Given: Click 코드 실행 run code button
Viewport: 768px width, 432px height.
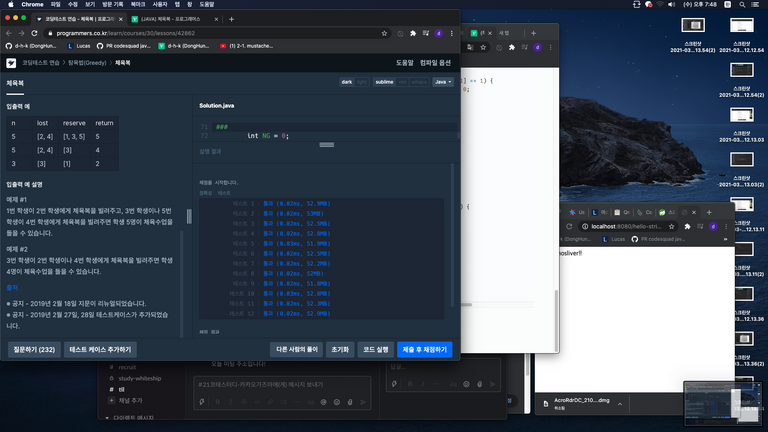Looking at the screenshot, I should coord(376,350).
